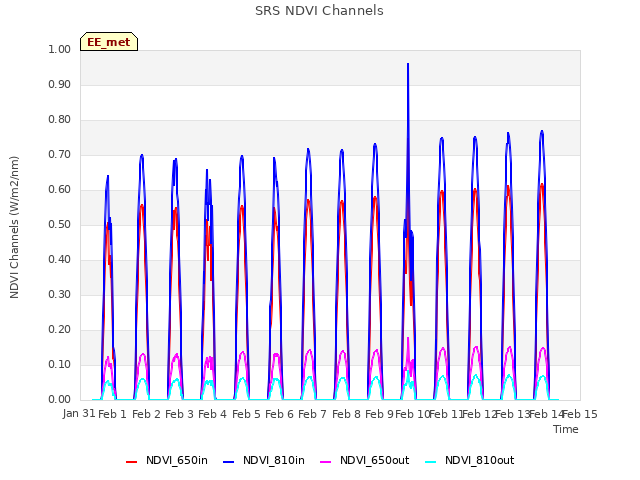Toggle the NDVI_650in legend entry
Image resolution: width=640 pixels, height=480 pixels.
pyautogui.click(x=167, y=460)
